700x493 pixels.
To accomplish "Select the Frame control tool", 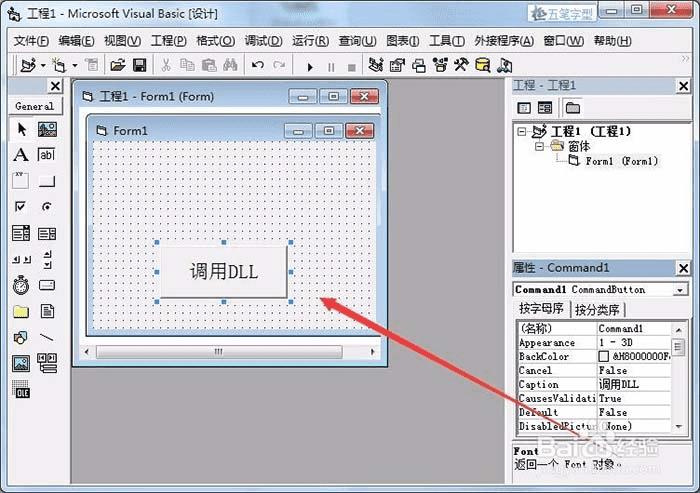I will (21, 181).
